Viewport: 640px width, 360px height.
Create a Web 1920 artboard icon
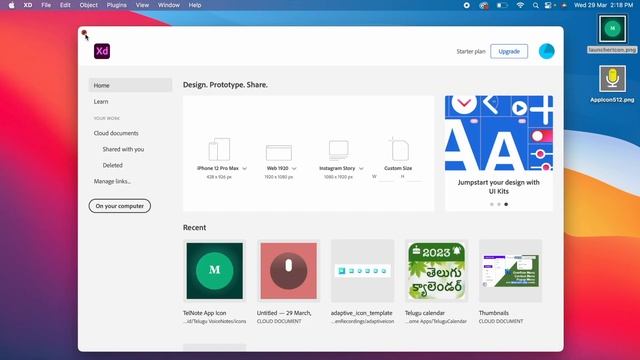(279, 153)
